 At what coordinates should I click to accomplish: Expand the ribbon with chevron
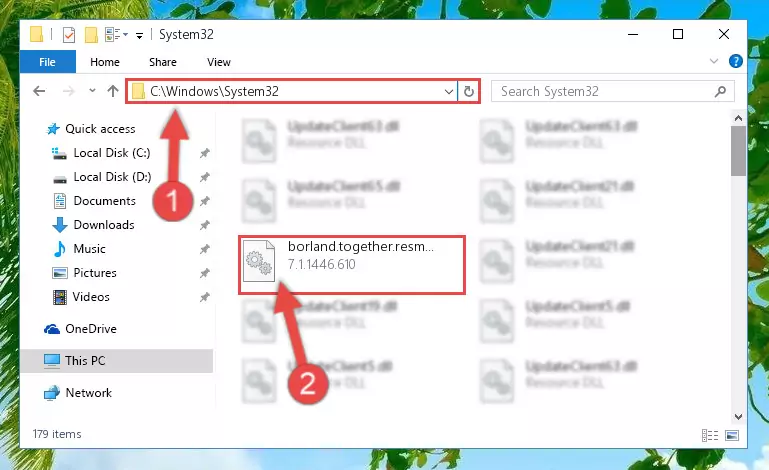click(714, 61)
